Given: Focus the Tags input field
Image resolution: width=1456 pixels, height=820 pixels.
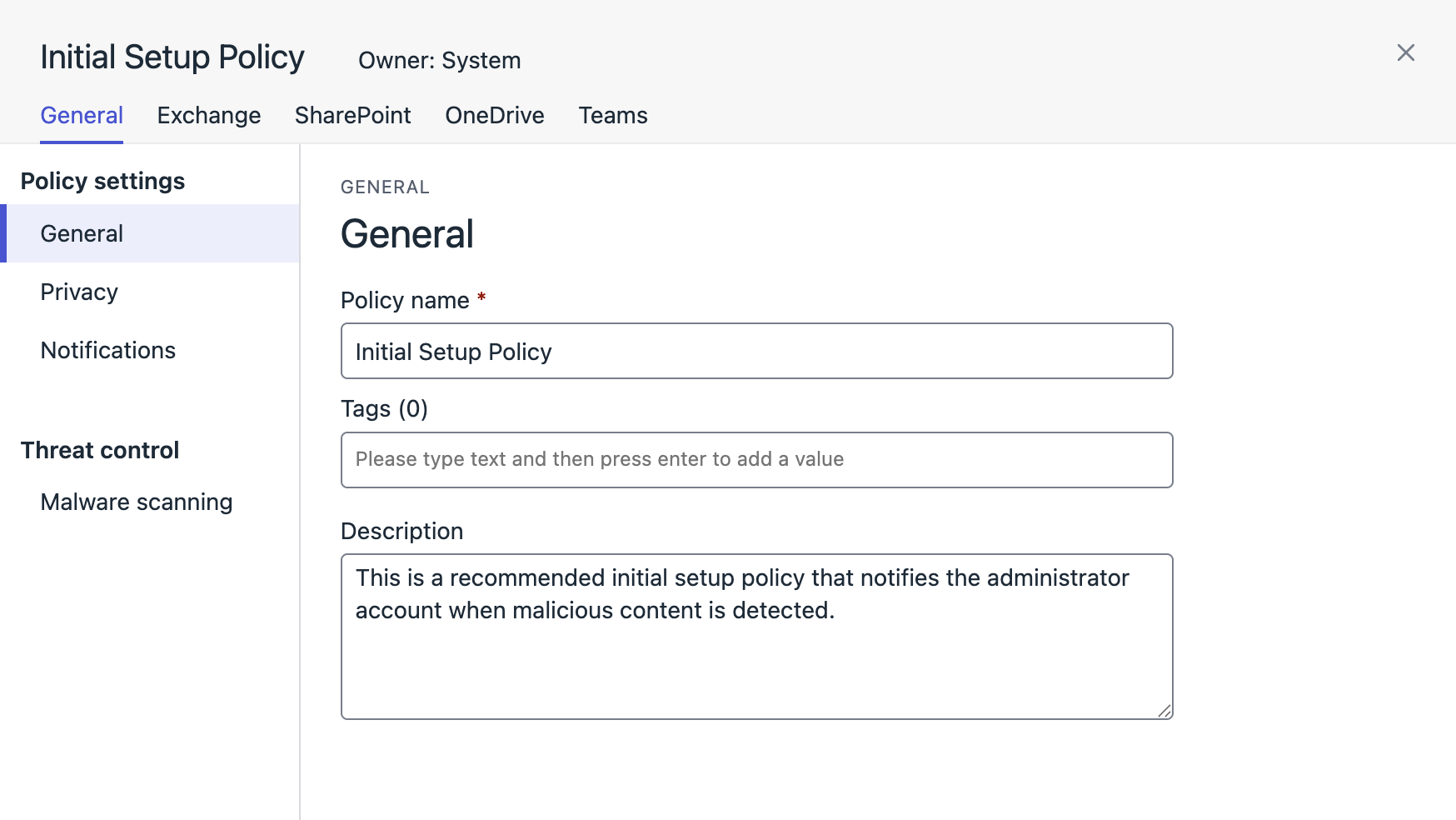Looking at the screenshot, I should (755, 460).
